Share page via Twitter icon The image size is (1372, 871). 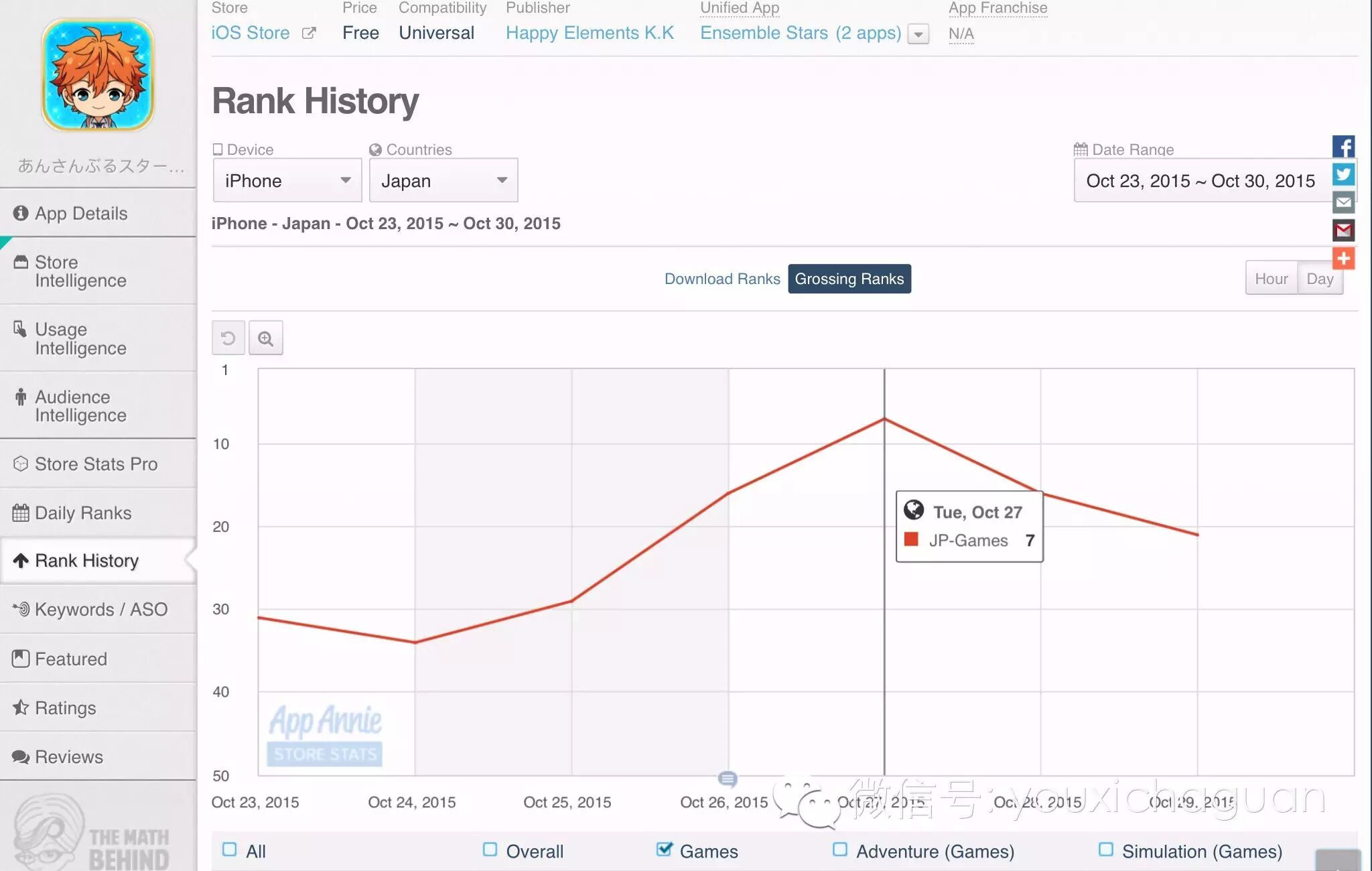(x=1343, y=175)
